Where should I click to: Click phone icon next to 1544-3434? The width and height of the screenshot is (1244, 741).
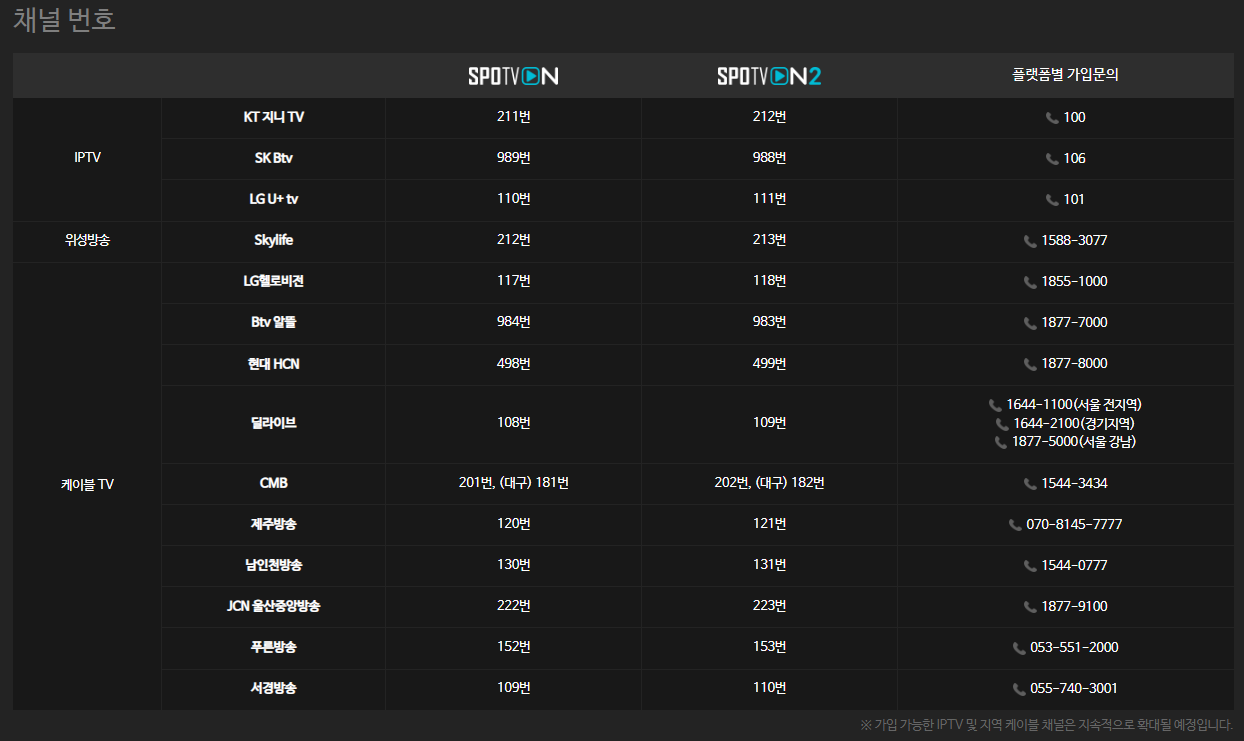(x=1030, y=484)
